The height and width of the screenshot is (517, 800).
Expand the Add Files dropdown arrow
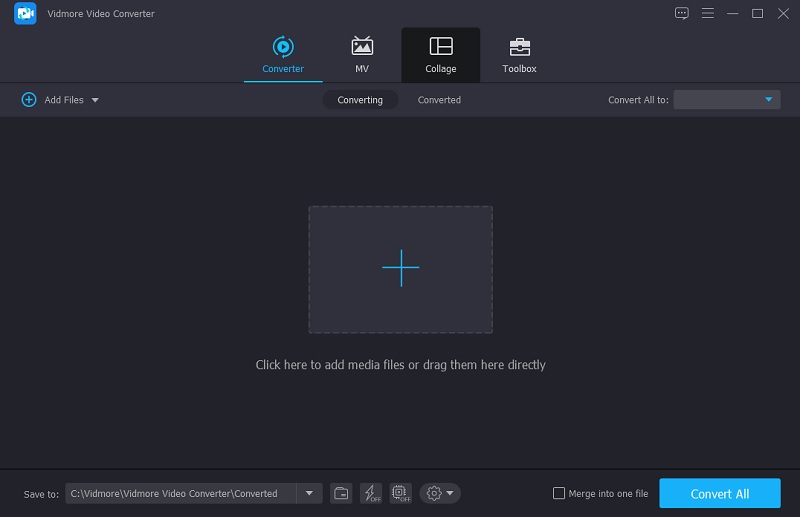coord(95,100)
